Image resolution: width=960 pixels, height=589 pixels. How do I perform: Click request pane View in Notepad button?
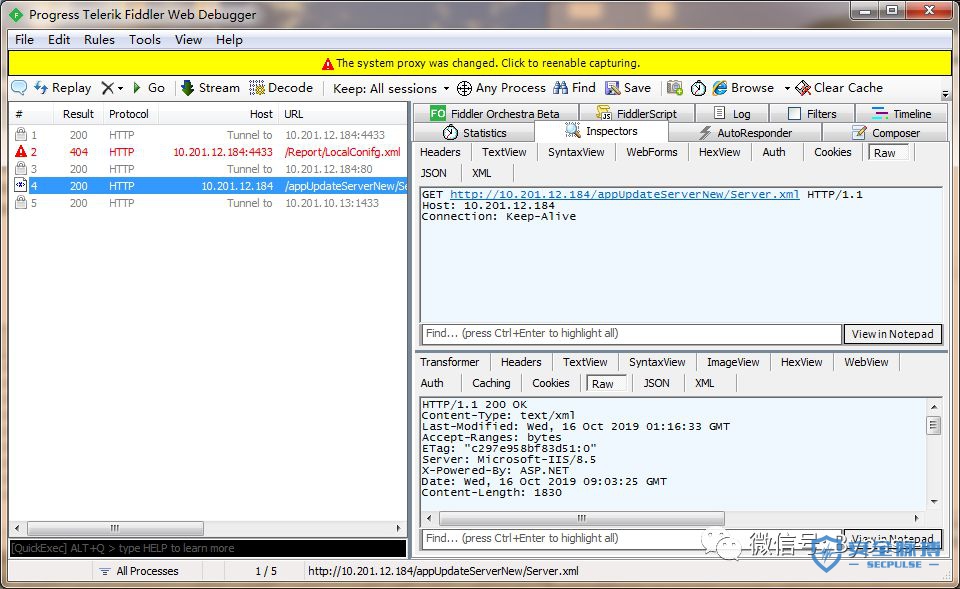[893, 334]
